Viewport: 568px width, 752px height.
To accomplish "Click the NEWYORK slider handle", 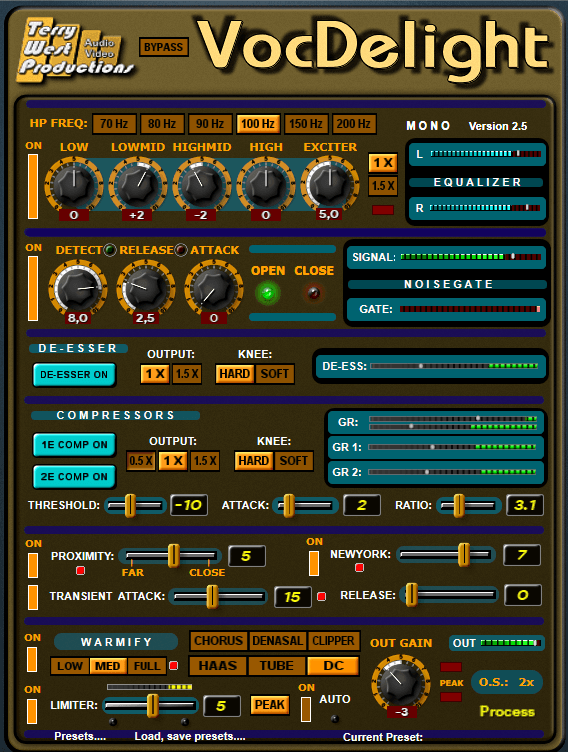I will [464, 555].
